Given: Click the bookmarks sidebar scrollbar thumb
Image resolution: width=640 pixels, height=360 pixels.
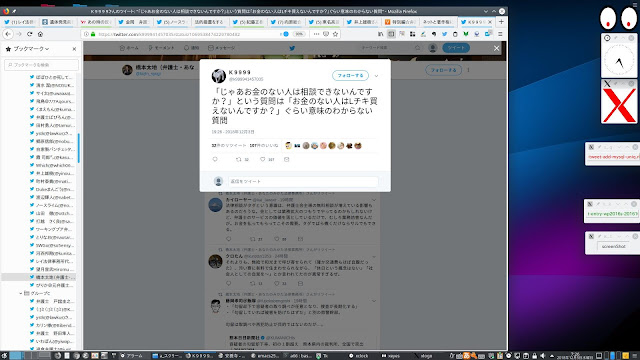Looking at the screenshot, I should point(78,148).
